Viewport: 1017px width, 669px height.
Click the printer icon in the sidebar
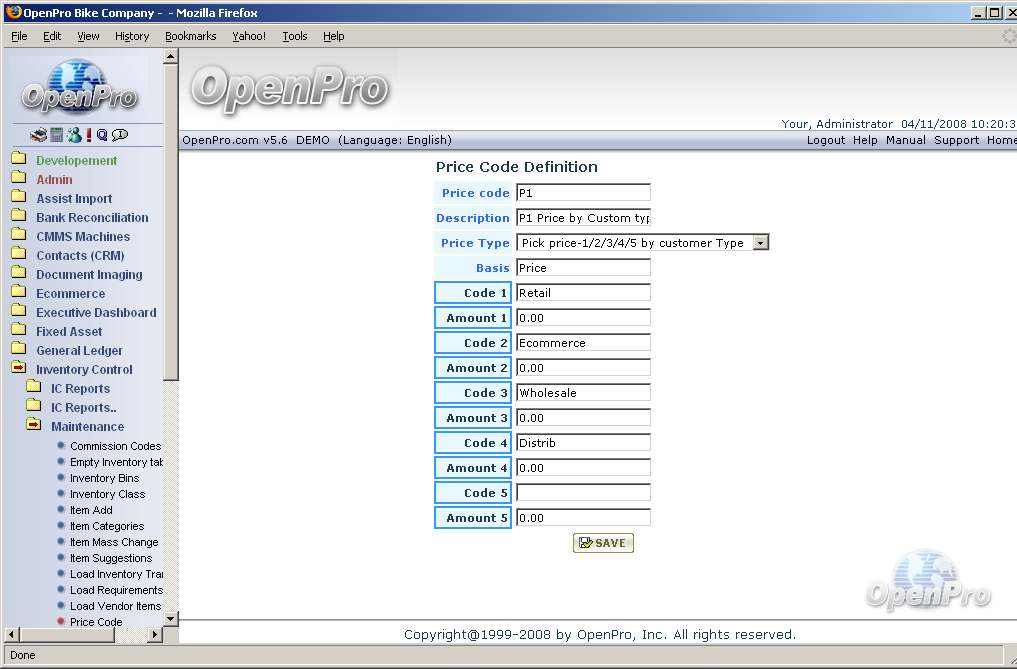tap(39, 135)
